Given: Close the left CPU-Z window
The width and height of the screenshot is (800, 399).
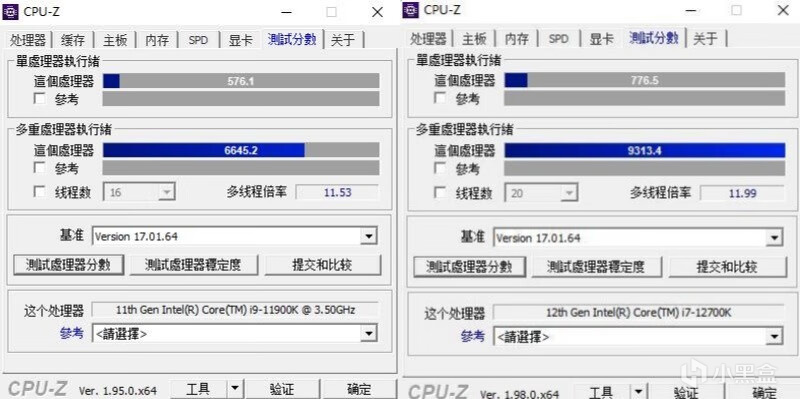Looking at the screenshot, I should coord(377,12).
